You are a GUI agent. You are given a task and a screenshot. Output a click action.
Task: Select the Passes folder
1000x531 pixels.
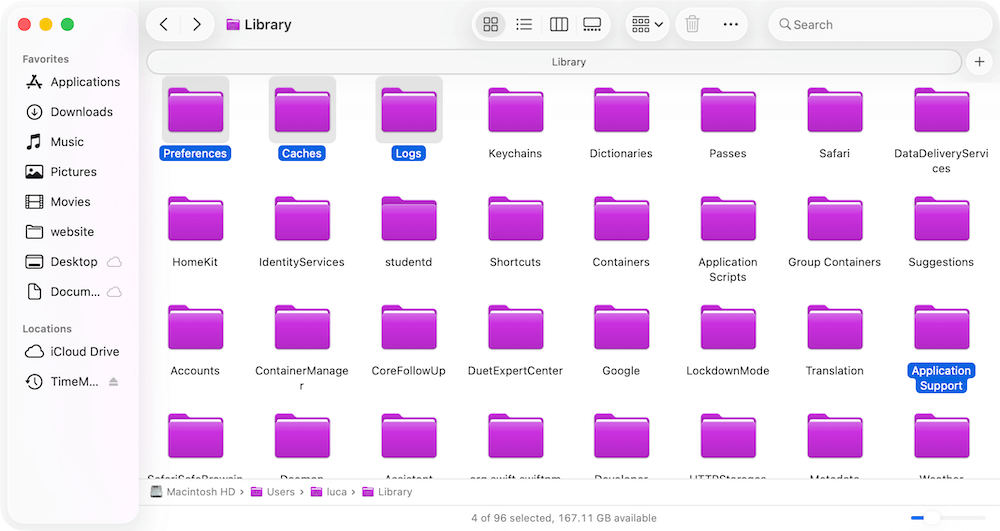[x=728, y=121]
